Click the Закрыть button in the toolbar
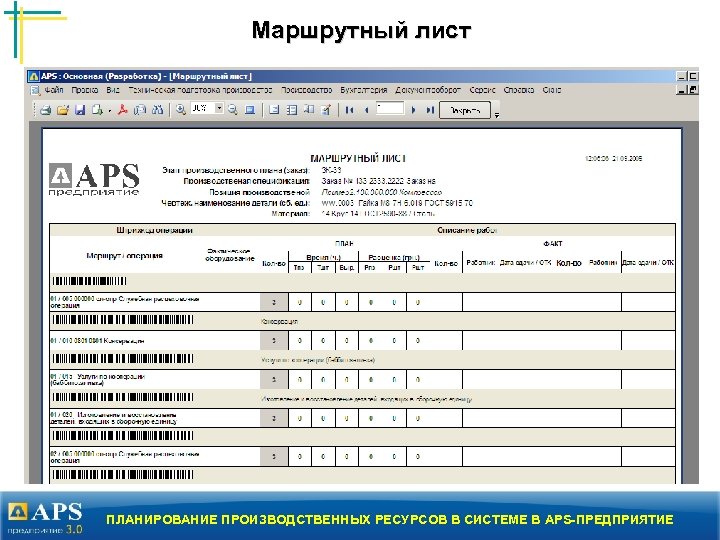 pos(465,111)
